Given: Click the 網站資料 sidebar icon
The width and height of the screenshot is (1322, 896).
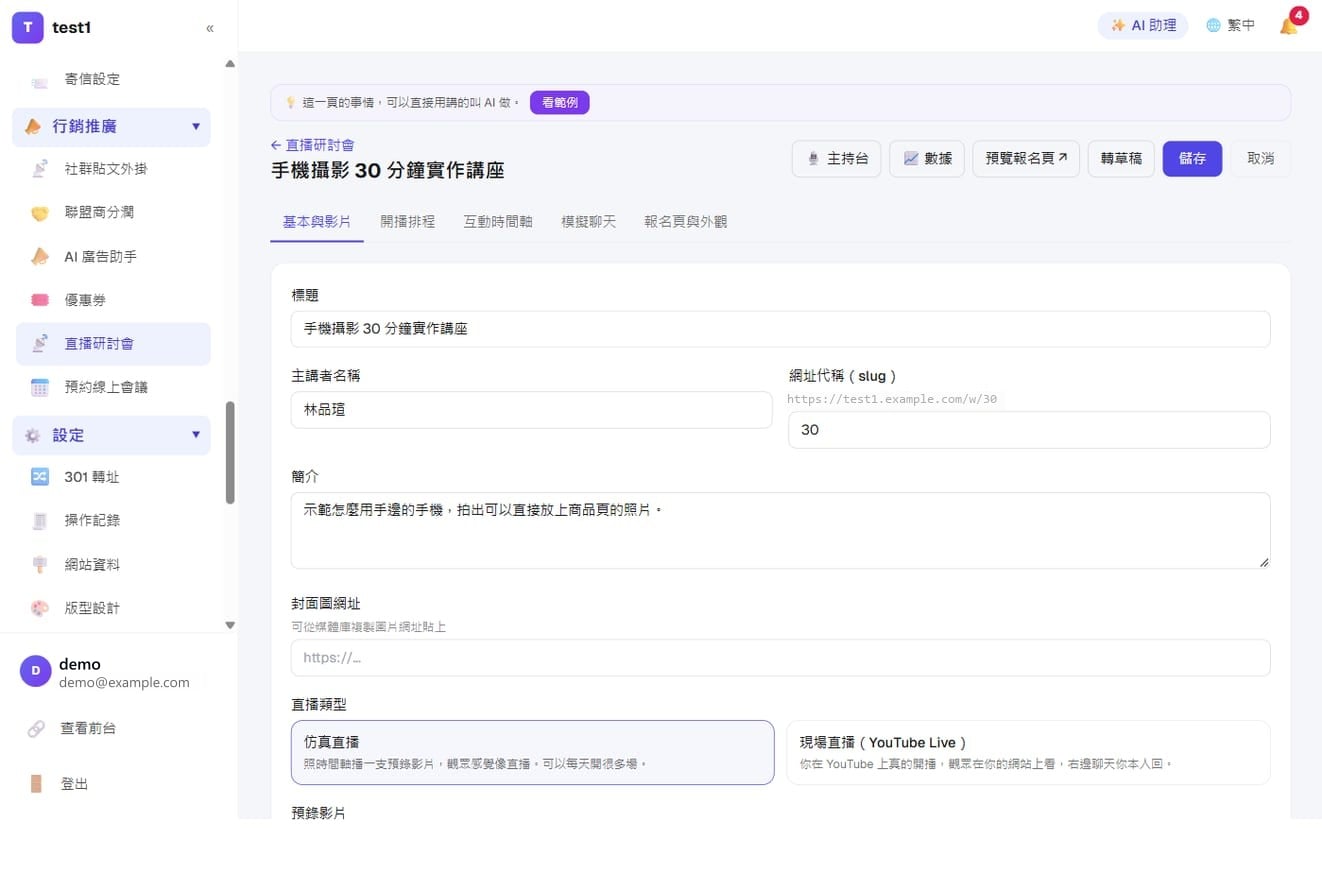Looking at the screenshot, I should [x=40, y=564].
